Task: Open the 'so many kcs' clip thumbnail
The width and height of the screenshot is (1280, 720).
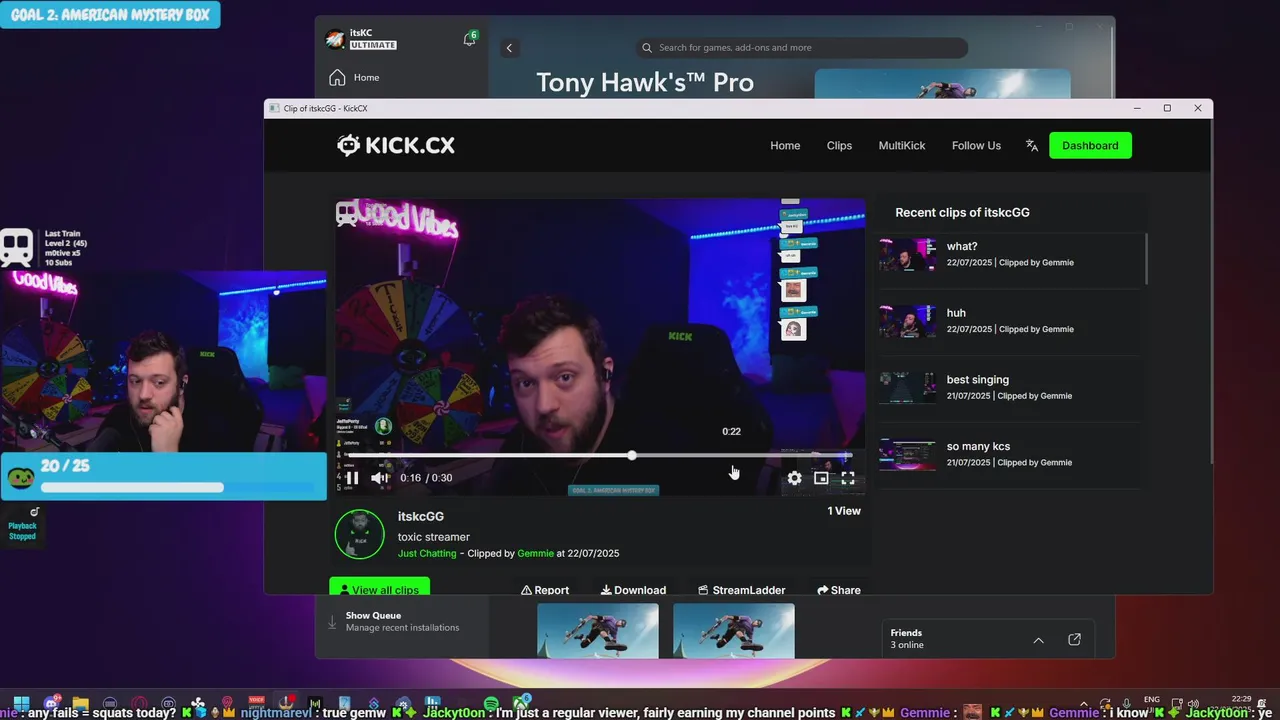Action: (908, 455)
